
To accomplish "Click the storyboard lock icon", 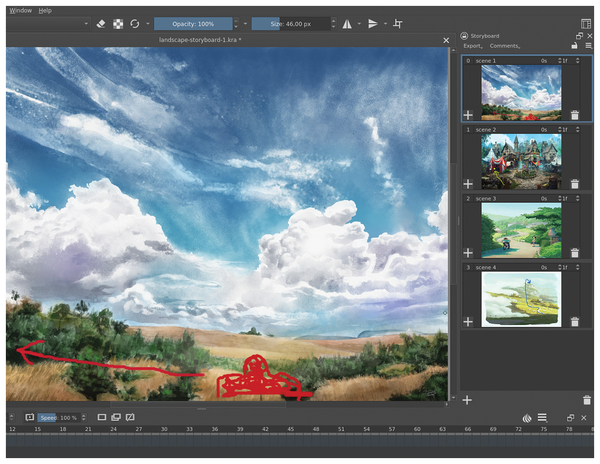I will [575, 46].
